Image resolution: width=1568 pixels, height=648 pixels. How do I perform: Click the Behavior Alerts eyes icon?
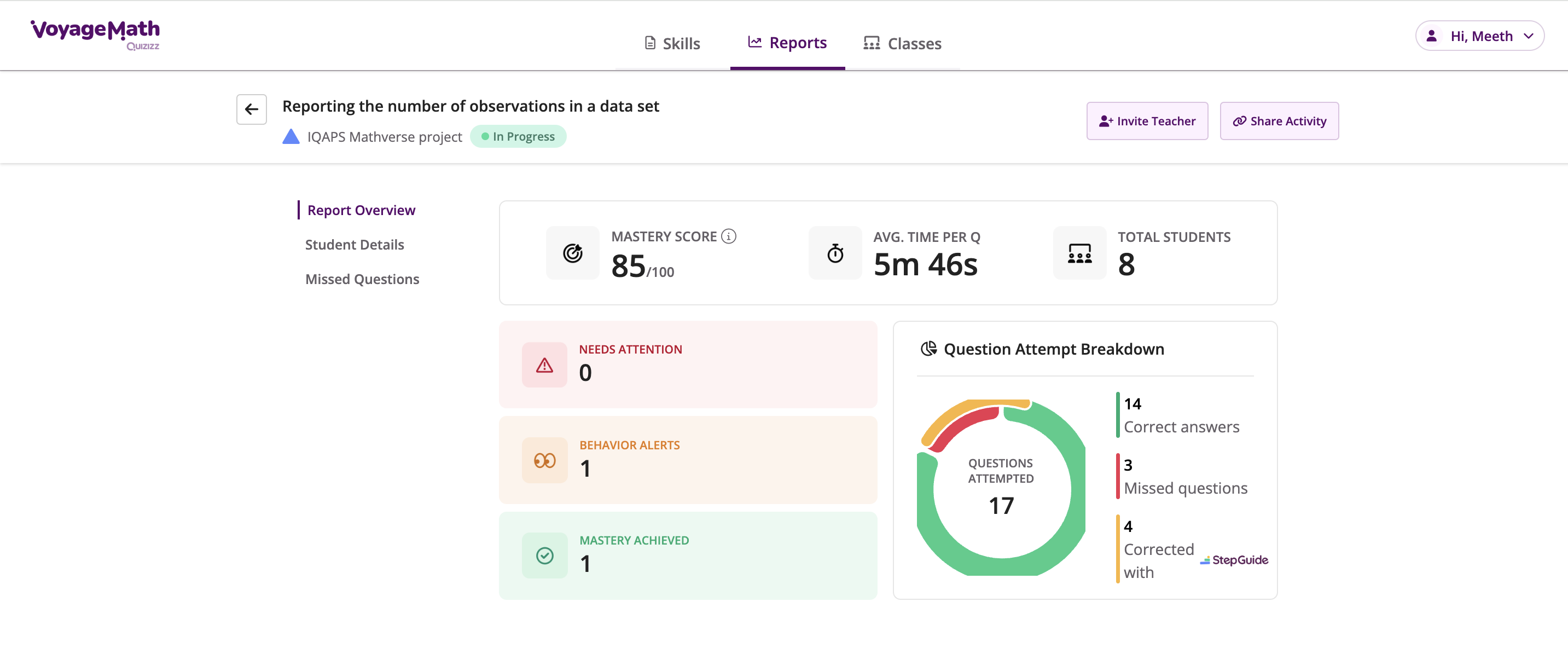point(544,460)
